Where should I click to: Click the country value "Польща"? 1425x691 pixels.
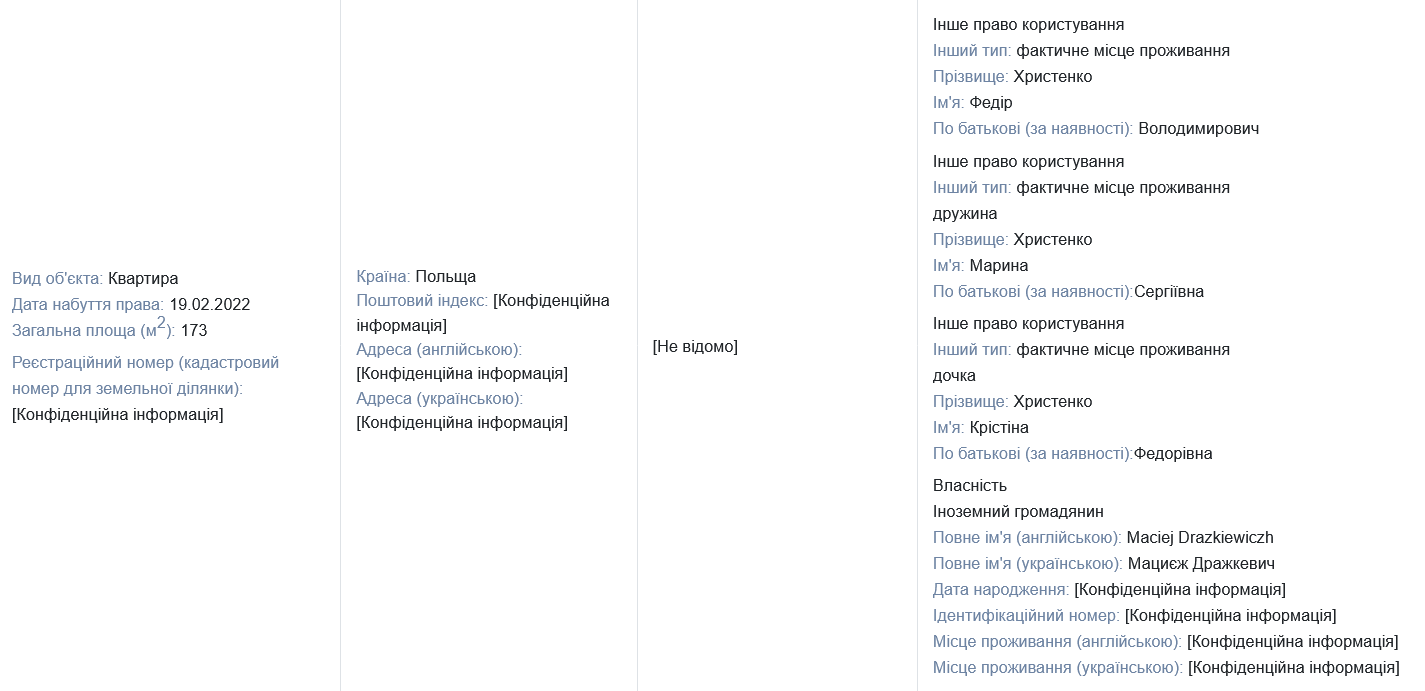(x=445, y=277)
